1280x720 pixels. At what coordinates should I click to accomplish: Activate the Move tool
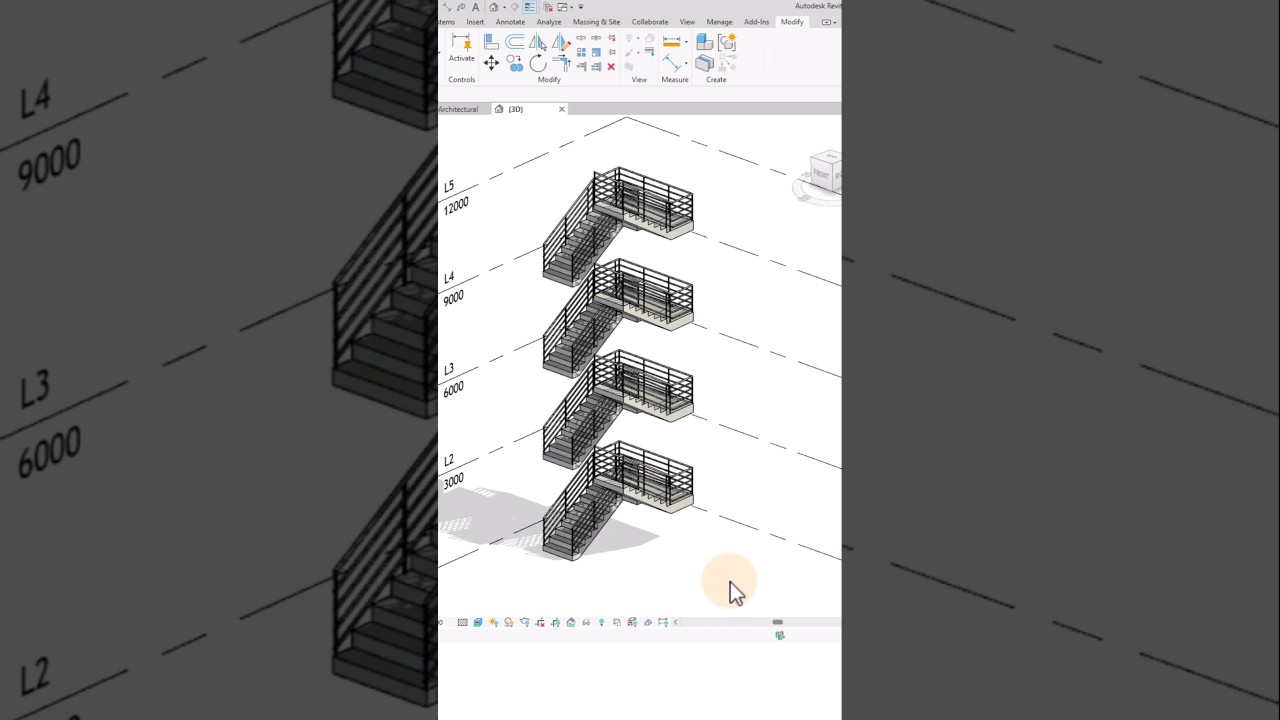tap(490, 62)
